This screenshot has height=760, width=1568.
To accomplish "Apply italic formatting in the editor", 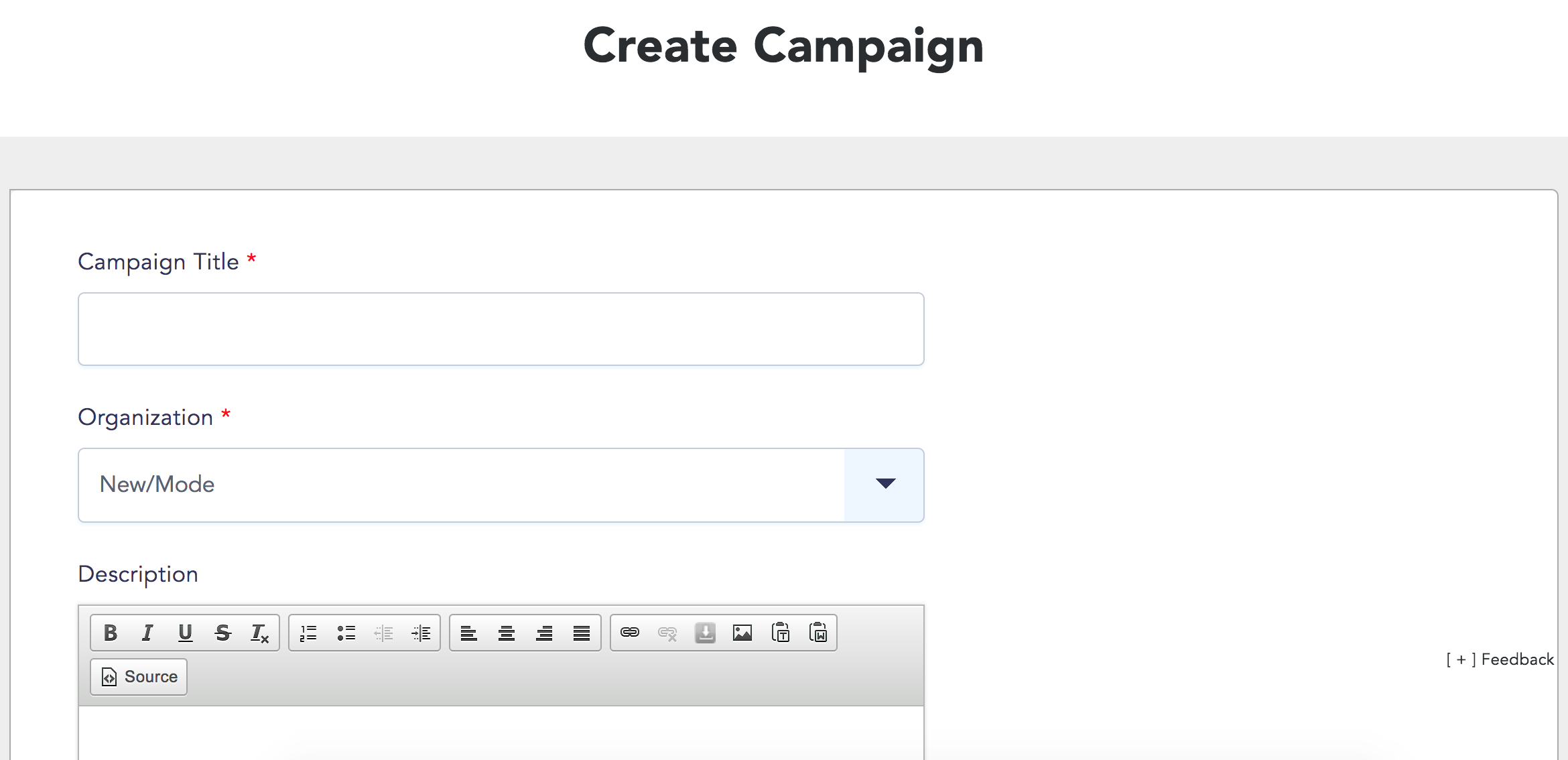I will coord(147,633).
